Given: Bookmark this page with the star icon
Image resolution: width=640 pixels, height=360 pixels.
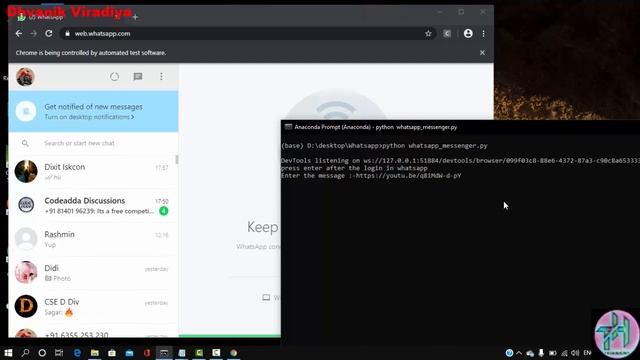Looking at the screenshot, I should (x=428, y=33).
